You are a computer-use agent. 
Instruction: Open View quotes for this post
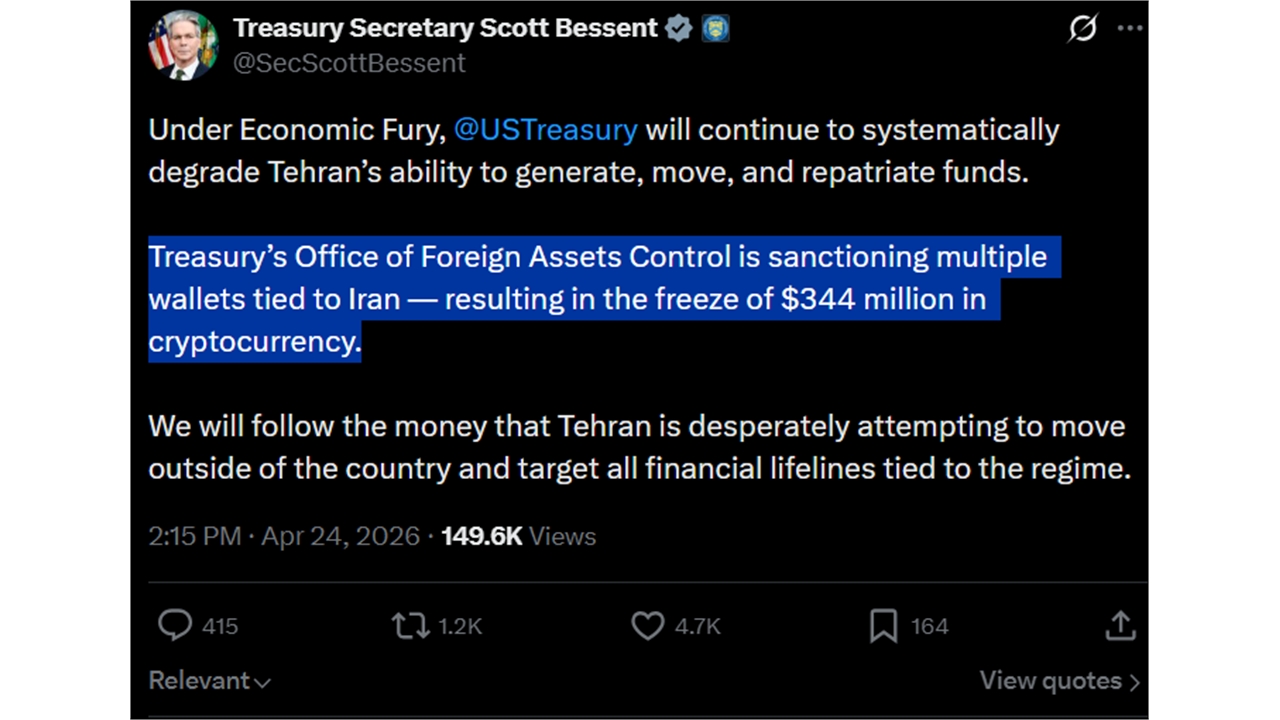tap(1059, 681)
